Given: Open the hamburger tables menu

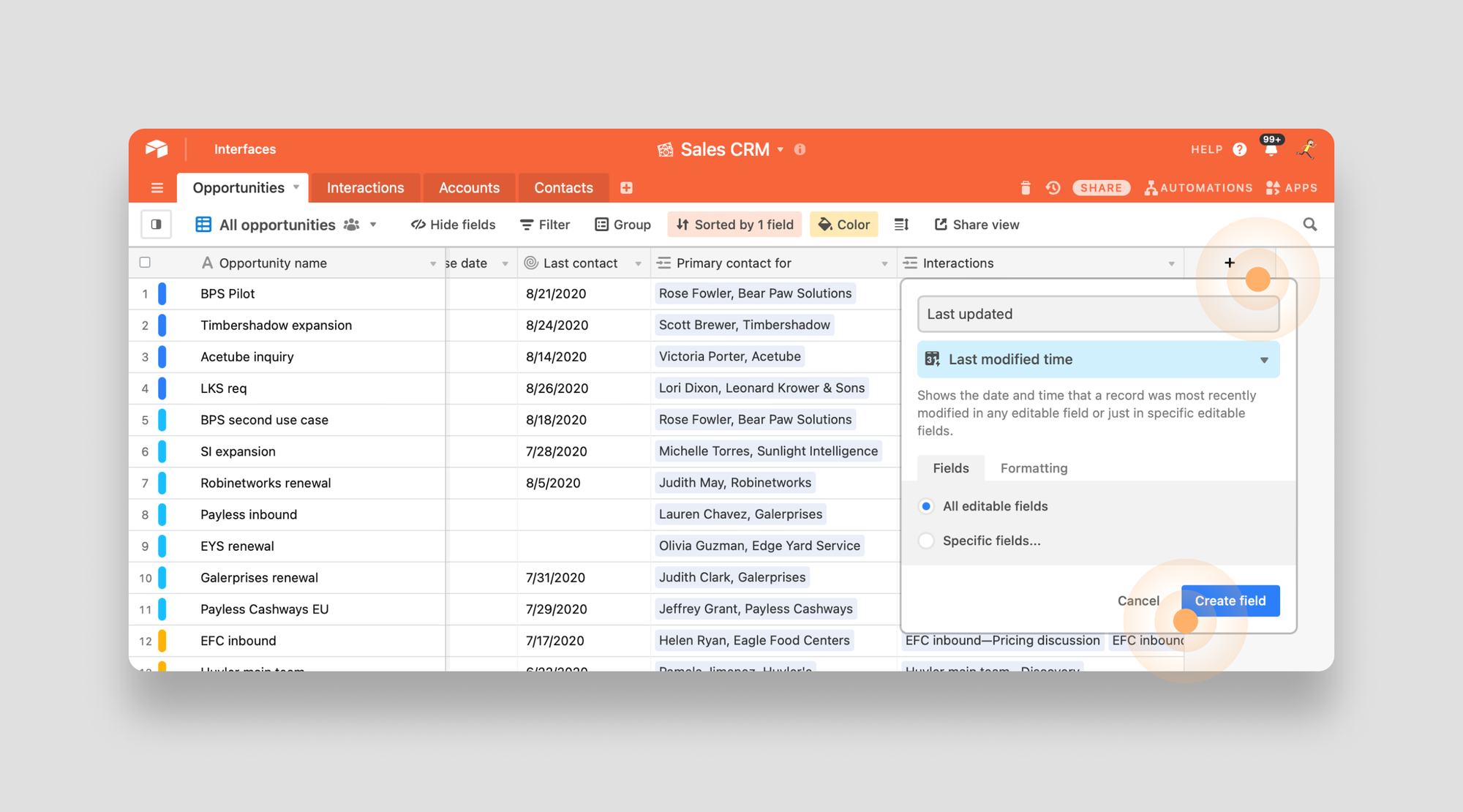Looking at the screenshot, I should 157,188.
